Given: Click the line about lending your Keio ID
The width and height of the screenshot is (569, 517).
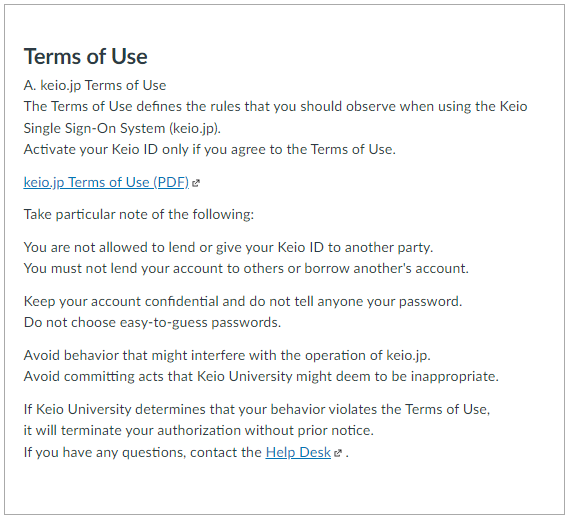Looking at the screenshot, I should pos(228,247).
